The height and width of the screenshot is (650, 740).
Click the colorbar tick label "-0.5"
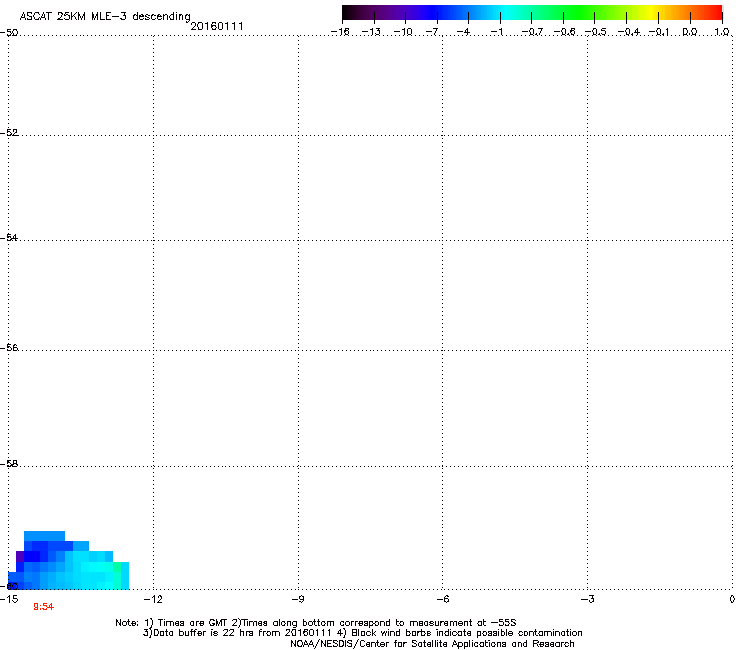pyautogui.click(x=596, y=32)
